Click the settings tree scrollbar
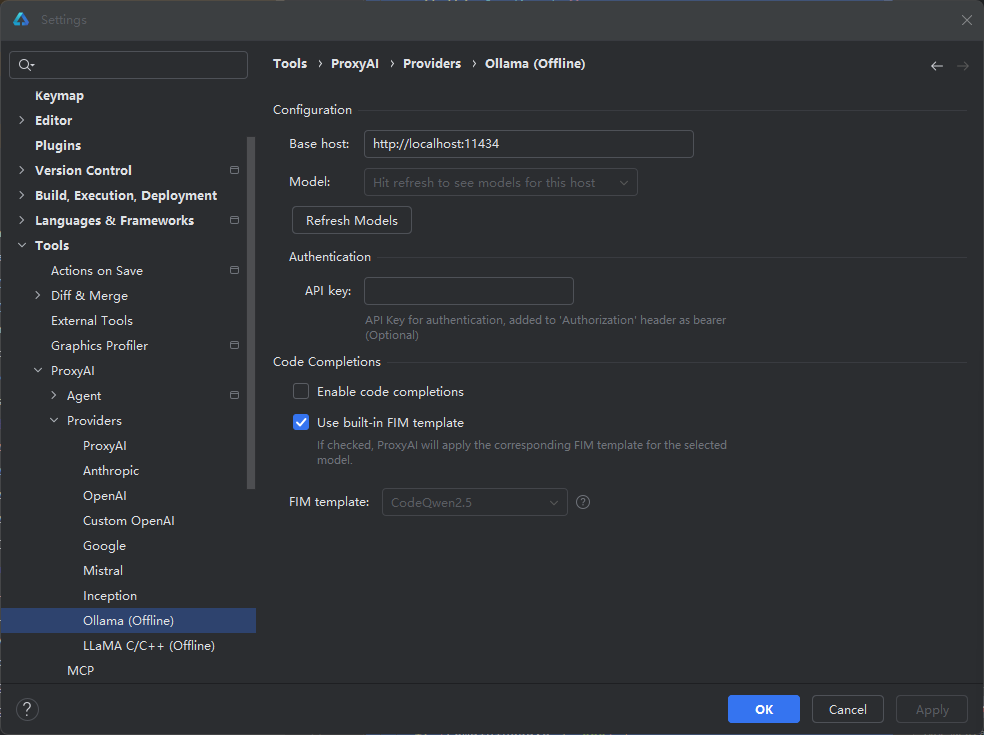 [x=251, y=313]
